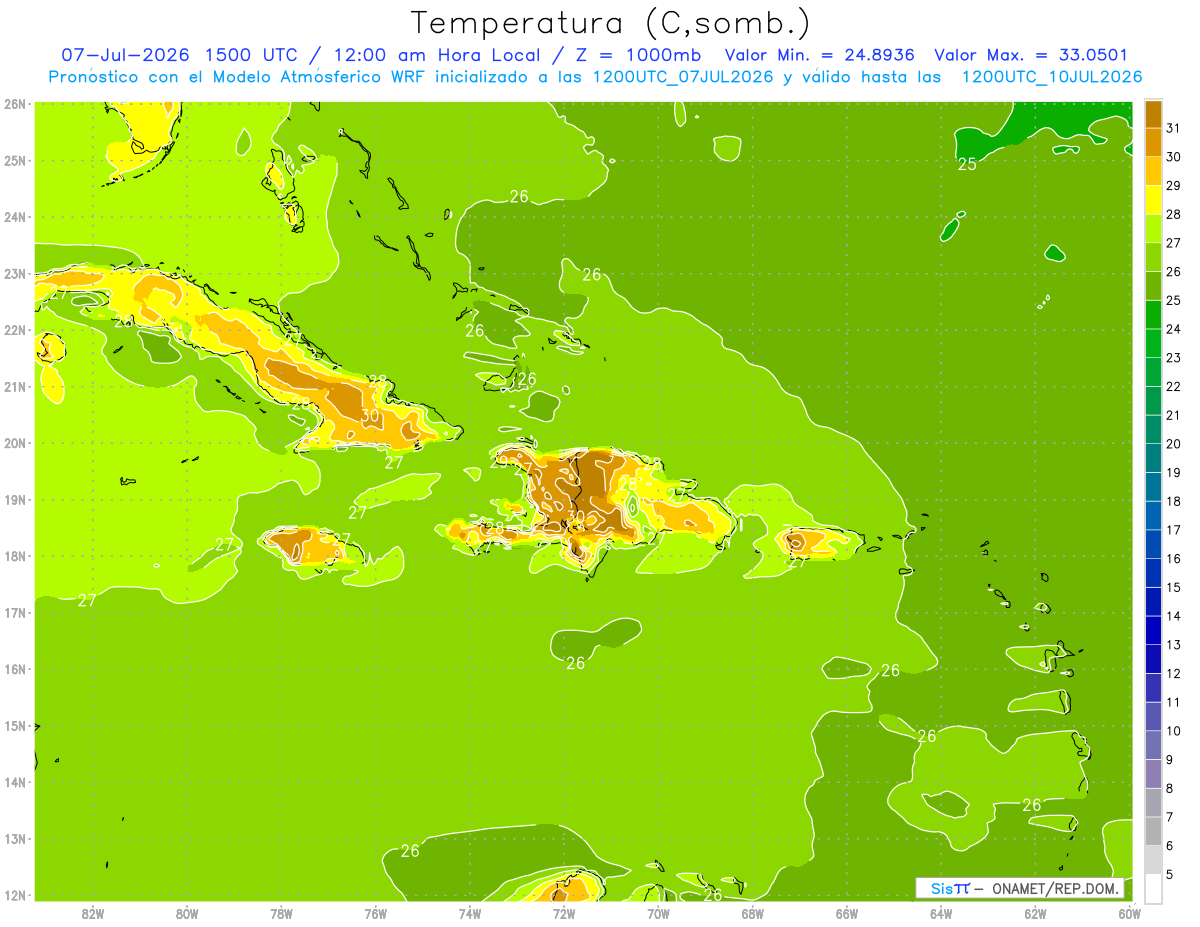1200x927 pixels.
Task: Click the title 'Temperatura (C,somb.)'
Action: (x=610, y=23)
